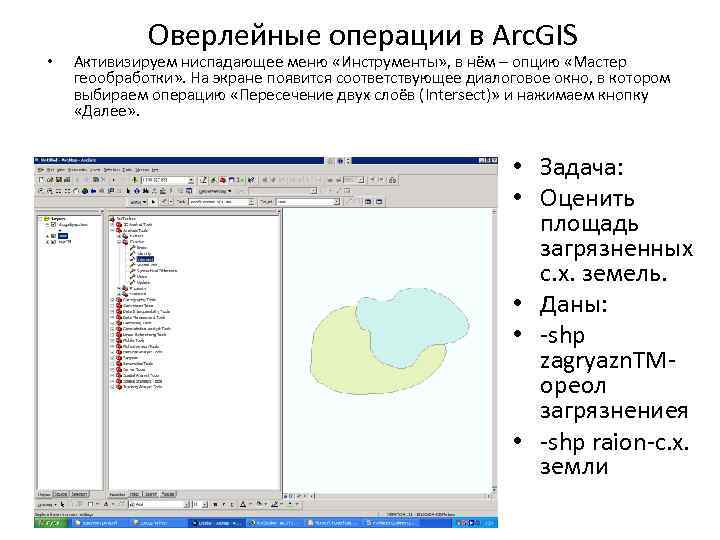Switch to the Search tab in ArcToolbox

pos(150,495)
